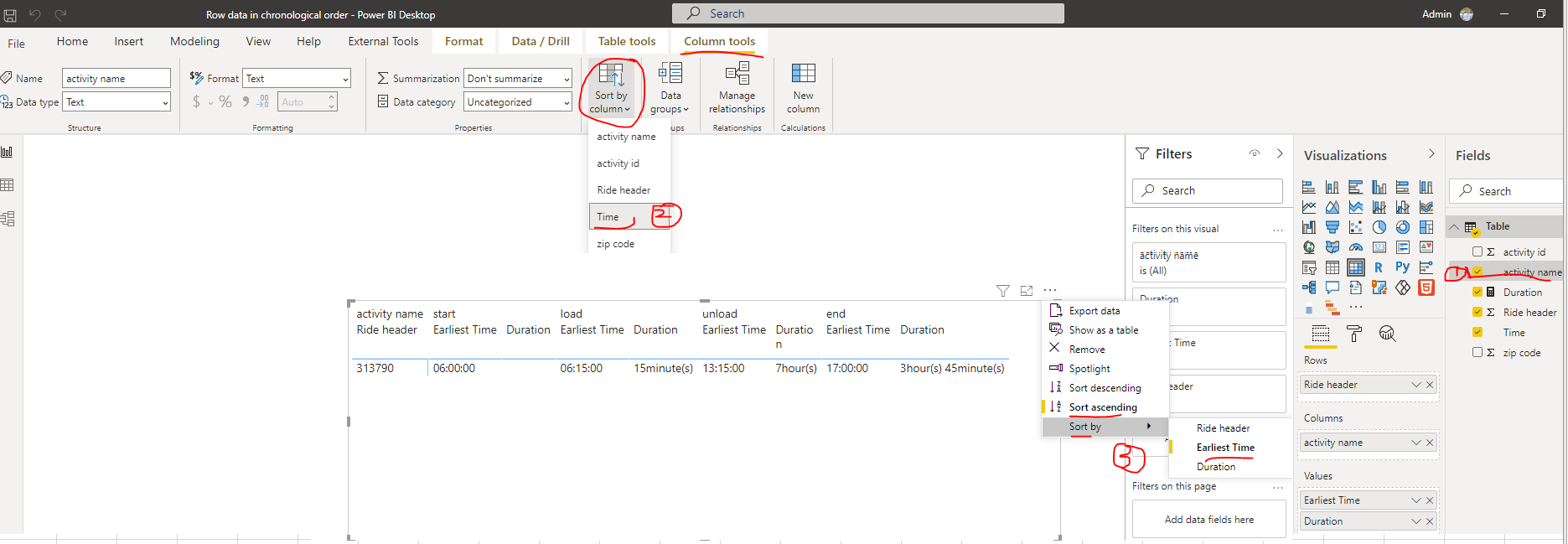Collapse the Filters pane with chevron
The width and height of the screenshot is (1568, 544).
(1280, 153)
